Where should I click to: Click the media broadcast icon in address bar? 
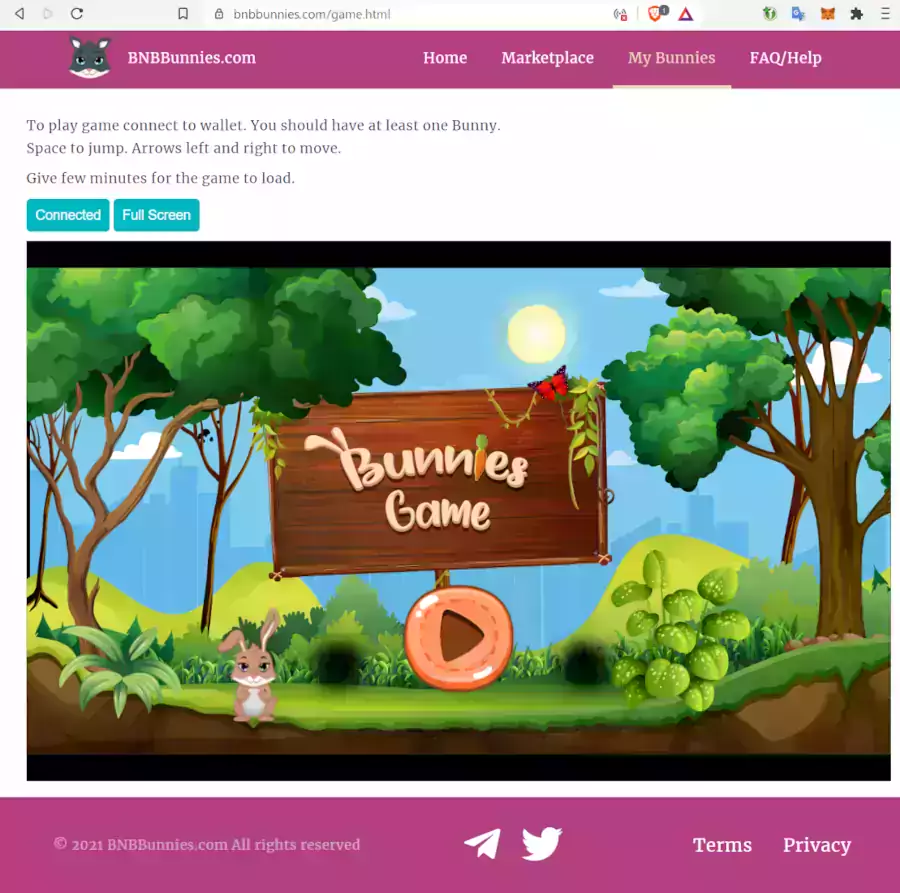(x=620, y=14)
